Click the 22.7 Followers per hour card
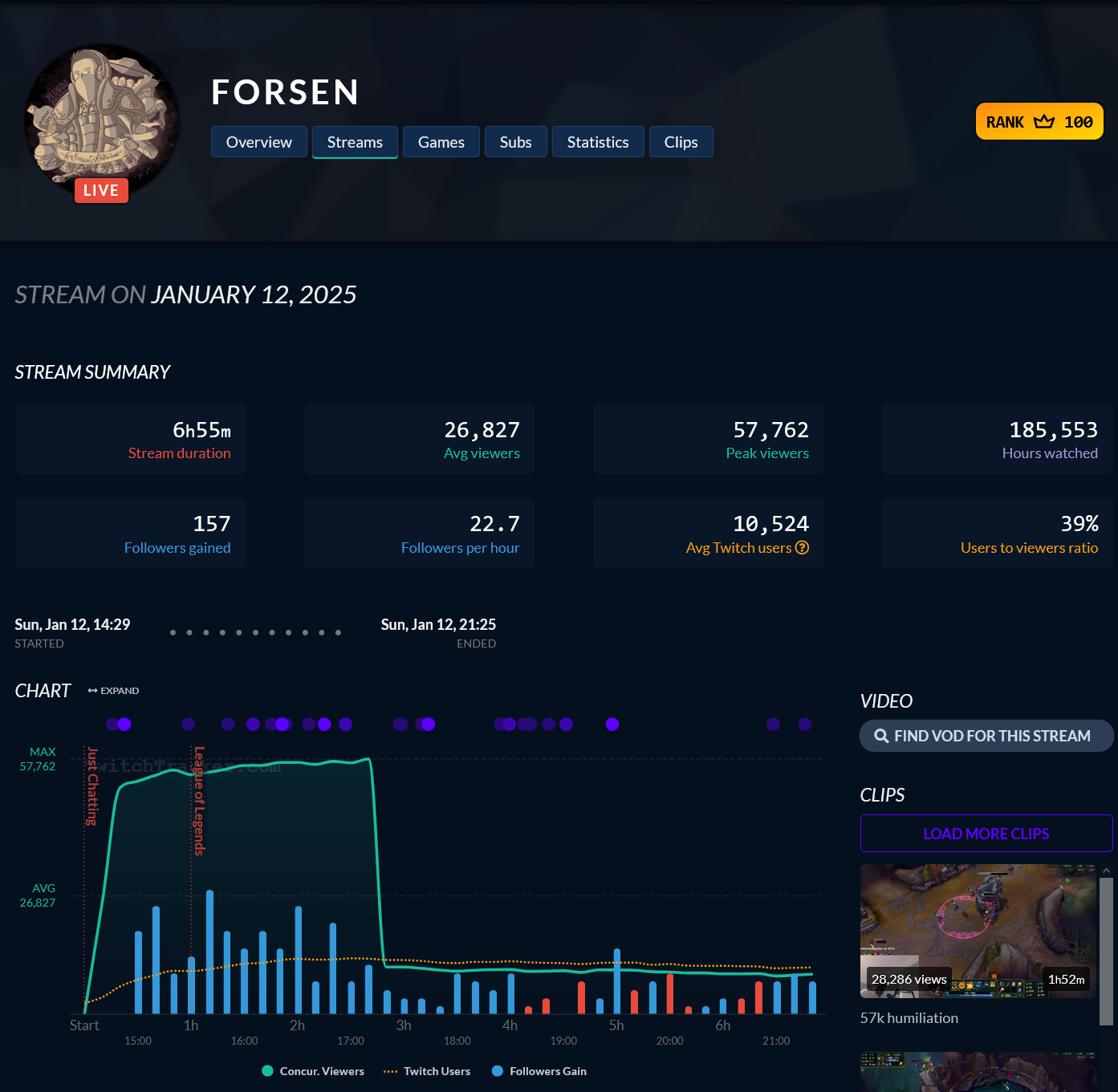Screen dimensions: 1118x1092 [419, 534]
